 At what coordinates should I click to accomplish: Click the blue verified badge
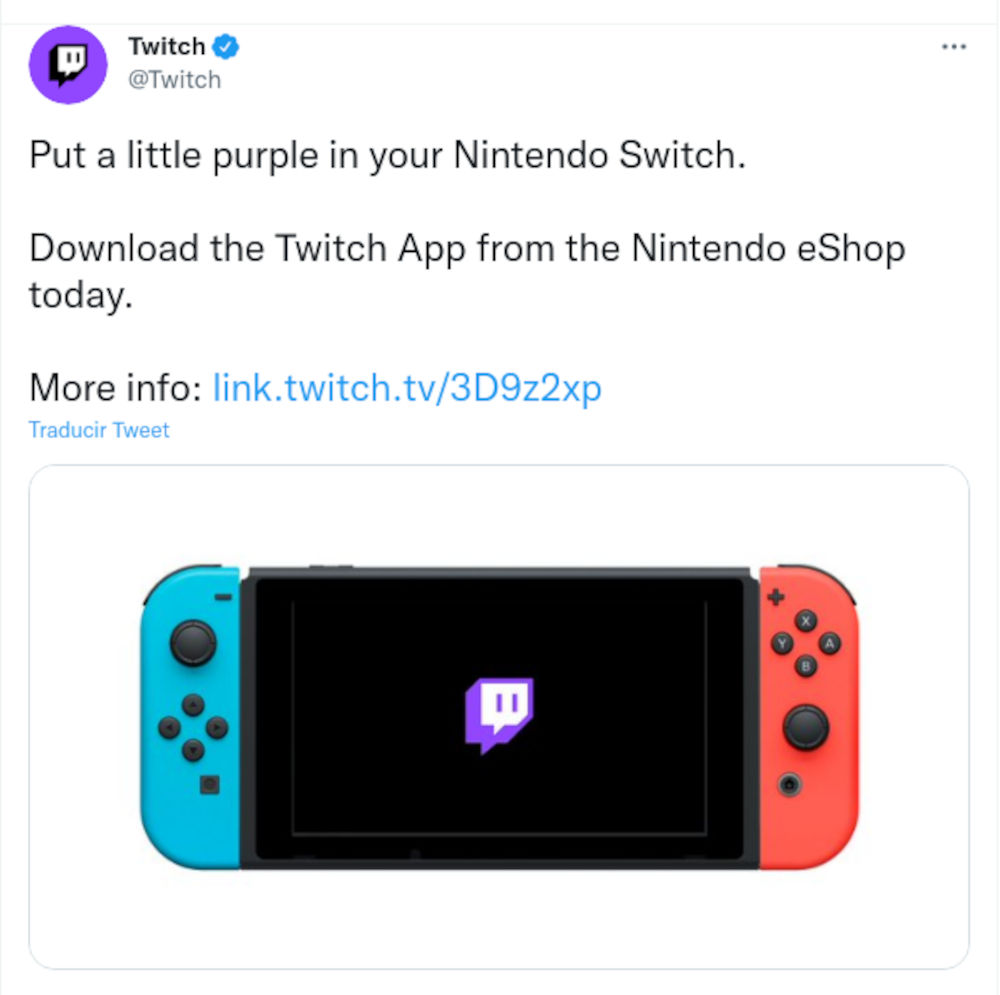[x=227, y=46]
